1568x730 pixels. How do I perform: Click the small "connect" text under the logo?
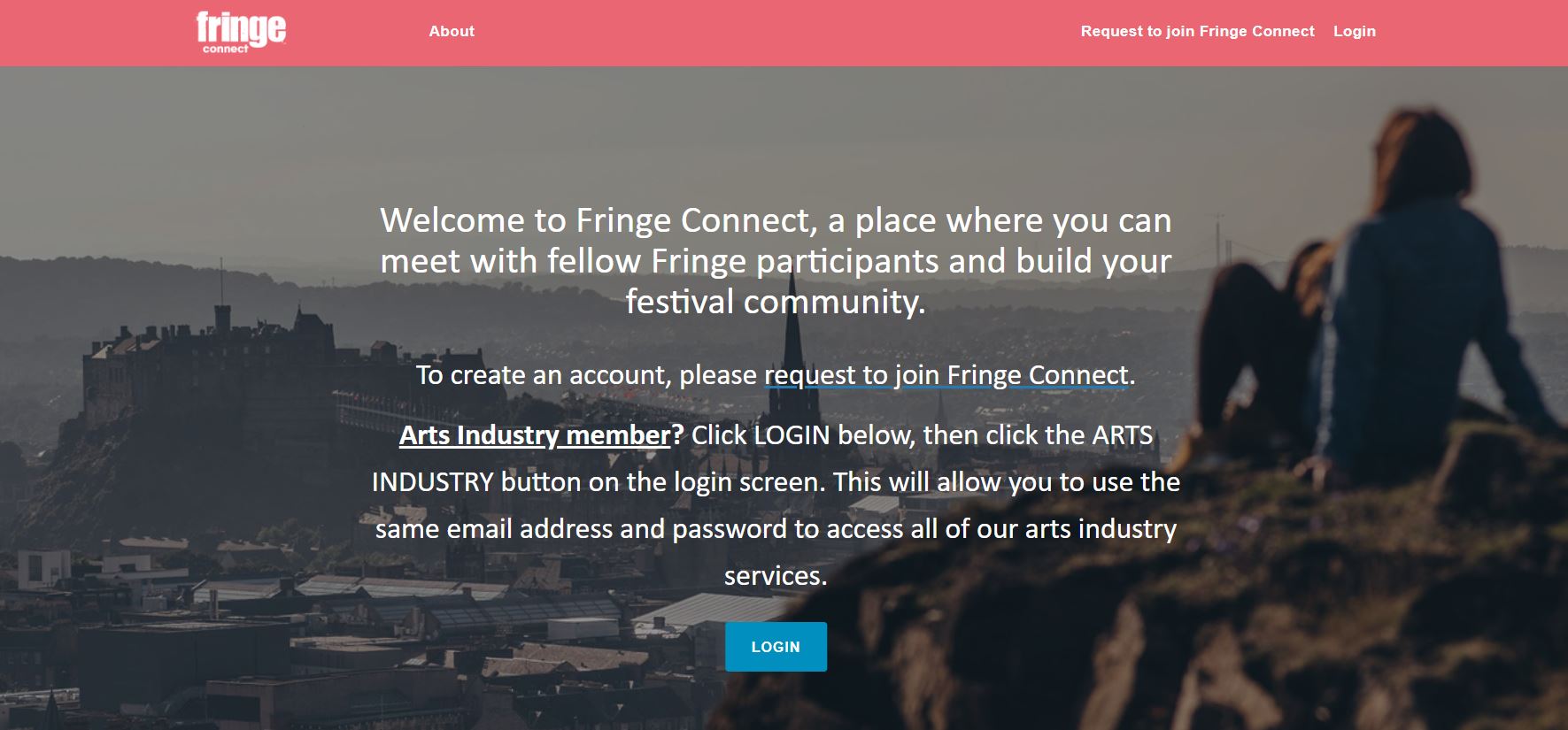point(225,50)
